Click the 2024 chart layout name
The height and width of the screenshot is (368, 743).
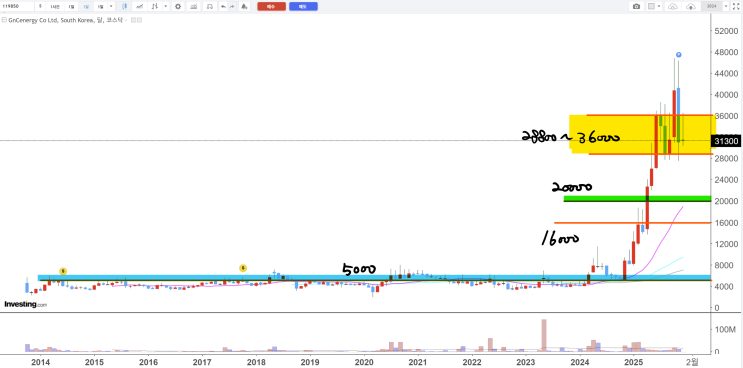coord(712,6)
